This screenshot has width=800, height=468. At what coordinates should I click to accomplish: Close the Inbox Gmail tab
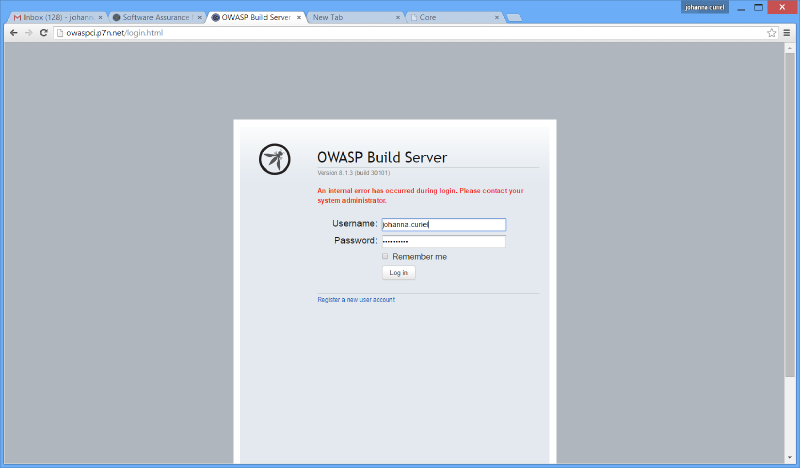point(100,17)
